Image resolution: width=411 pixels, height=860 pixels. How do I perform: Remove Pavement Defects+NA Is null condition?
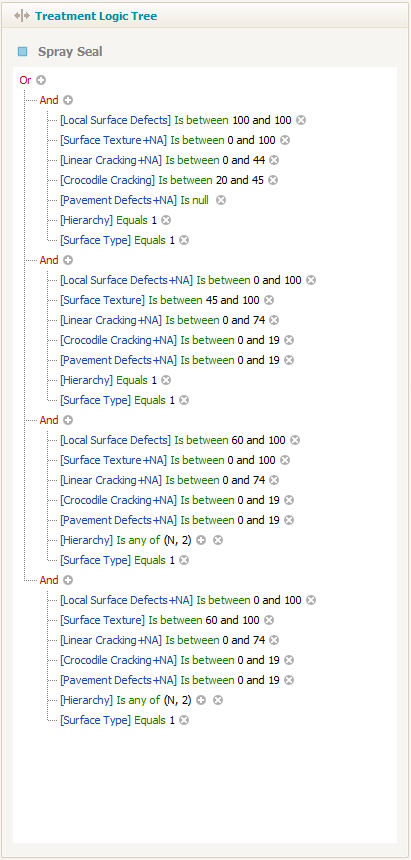pyautogui.click(x=221, y=200)
